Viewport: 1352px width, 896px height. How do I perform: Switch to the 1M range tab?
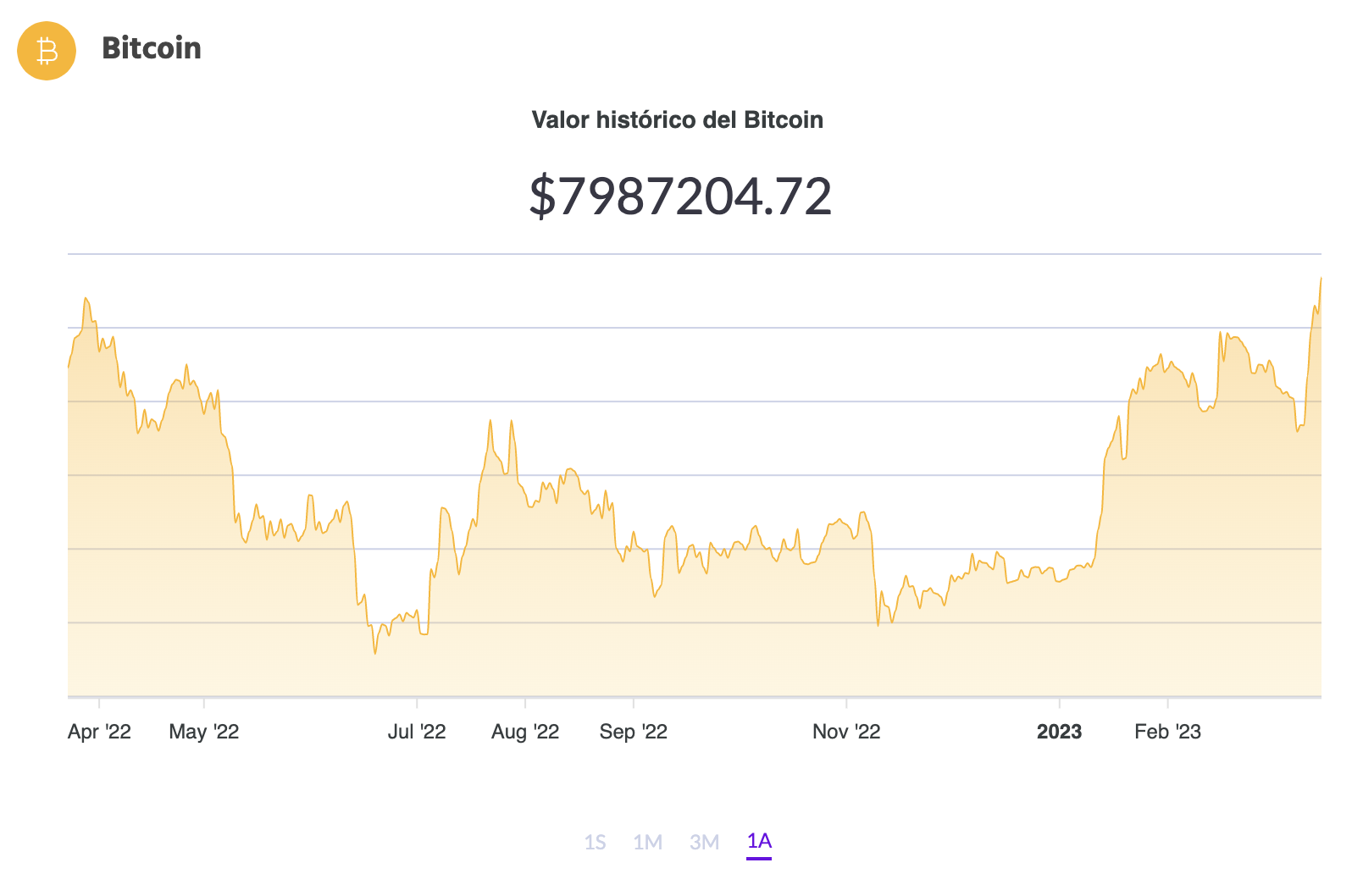point(648,842)
